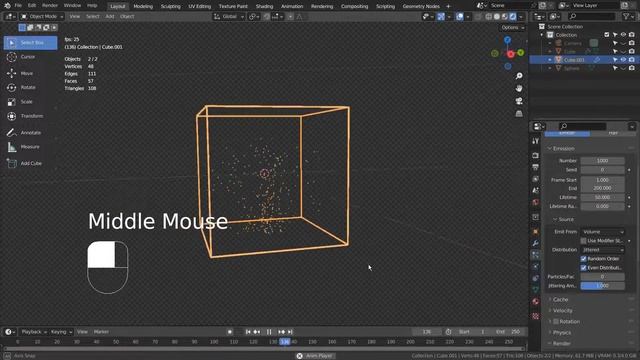
Task: Open the Texture properties checker tab
Action: coord(536,316)
